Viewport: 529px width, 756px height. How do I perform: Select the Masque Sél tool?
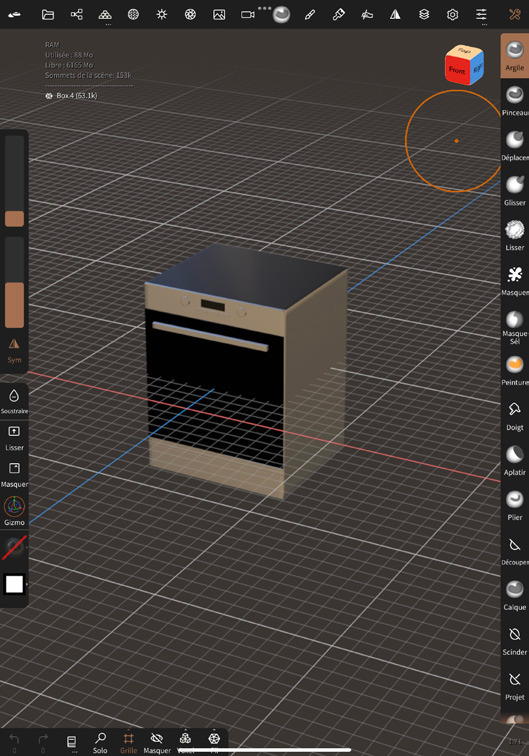point(515,326)
